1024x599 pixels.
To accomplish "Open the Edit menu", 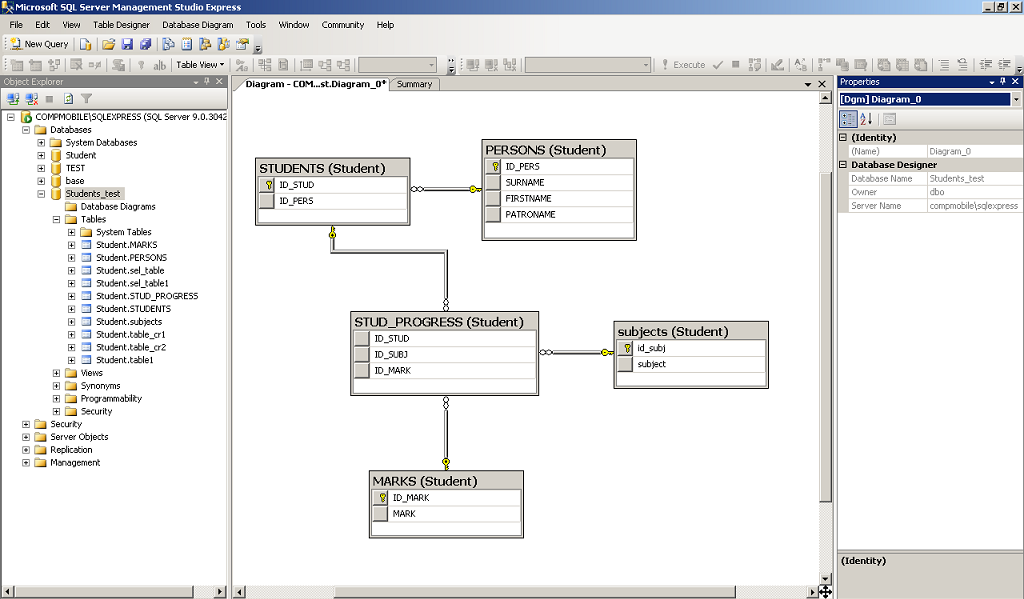I will click(x=42, y=25).
